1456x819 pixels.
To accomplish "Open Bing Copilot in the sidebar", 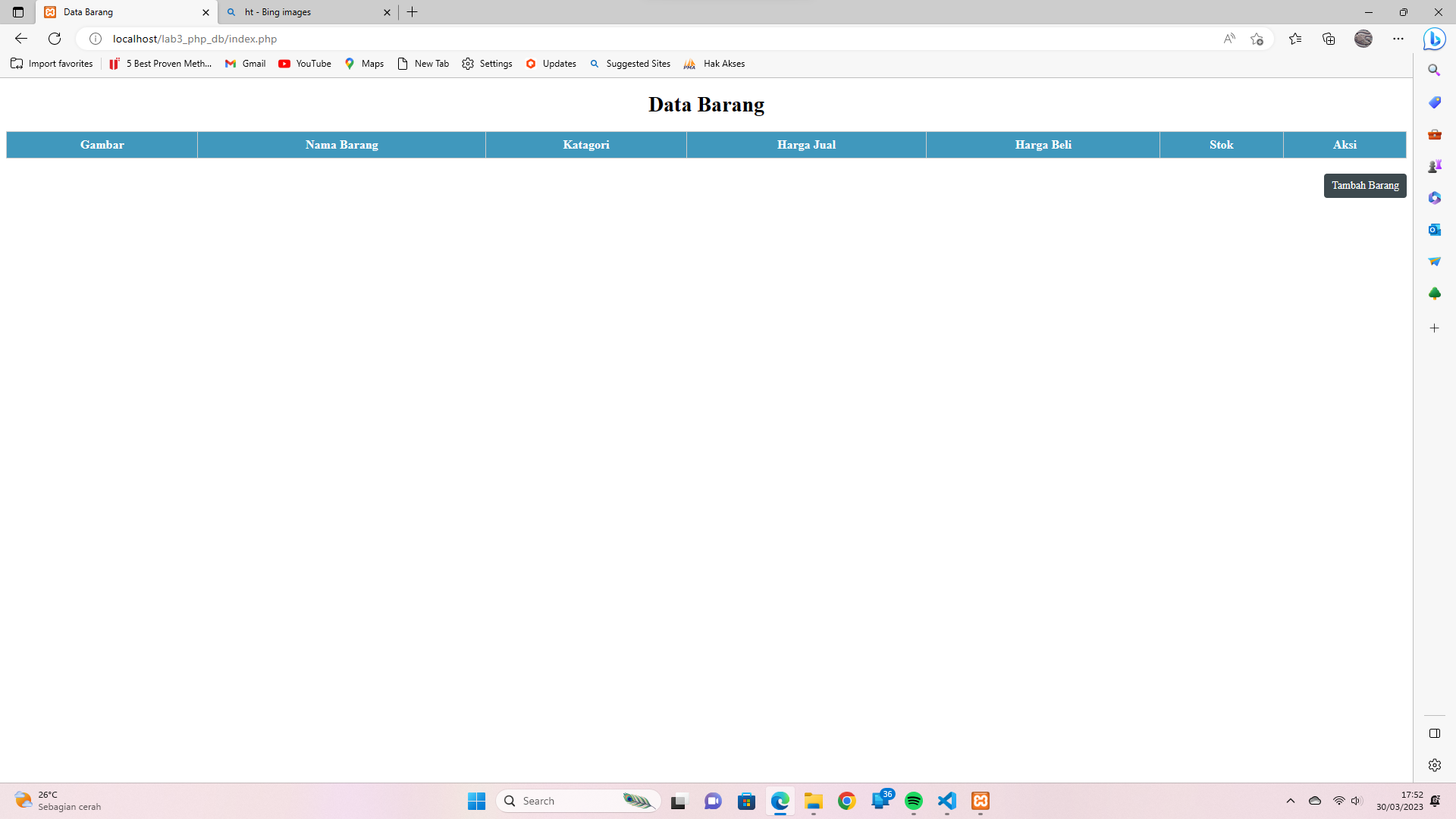I will 1435,39.
